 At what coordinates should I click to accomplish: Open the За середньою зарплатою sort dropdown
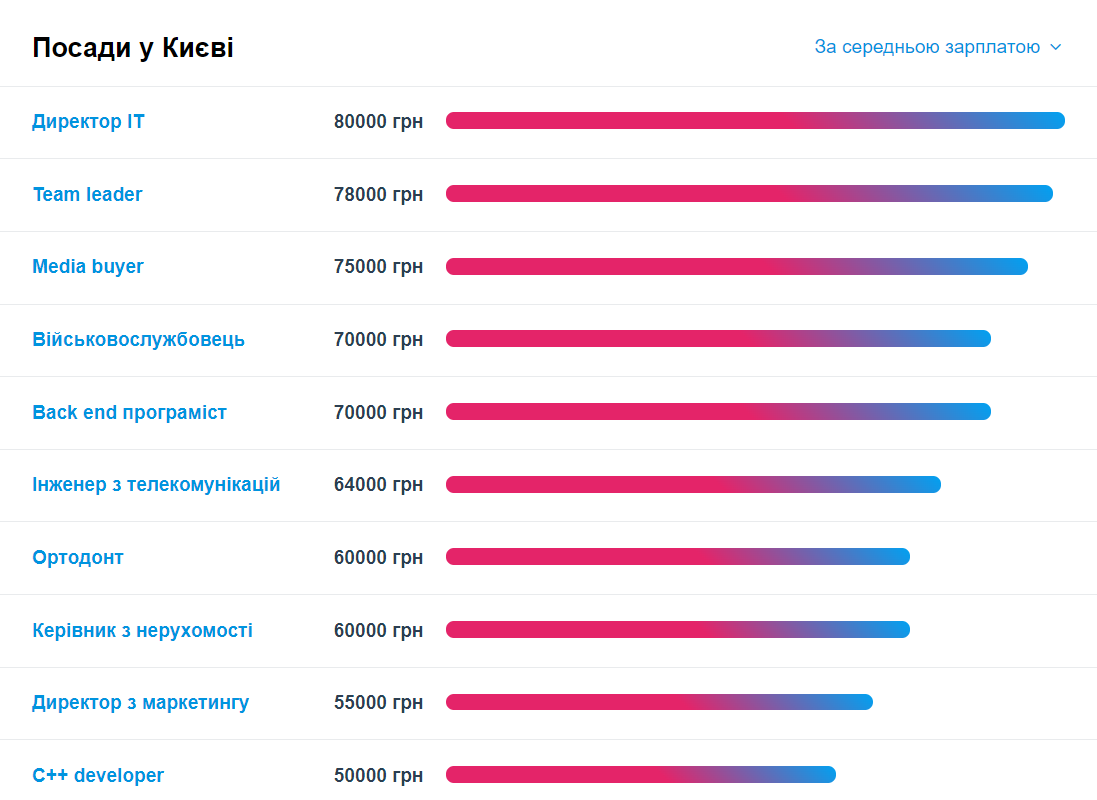[x=937, y=47]
